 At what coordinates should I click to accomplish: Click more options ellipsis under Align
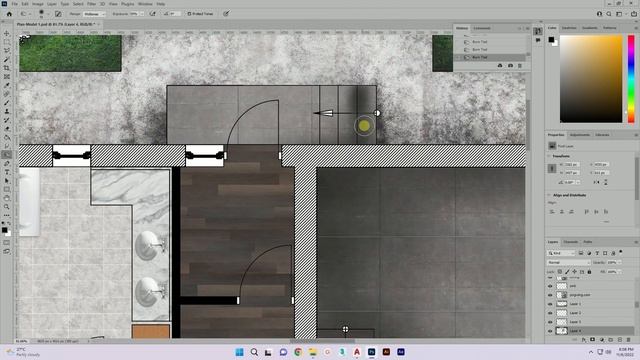[606, 221]
